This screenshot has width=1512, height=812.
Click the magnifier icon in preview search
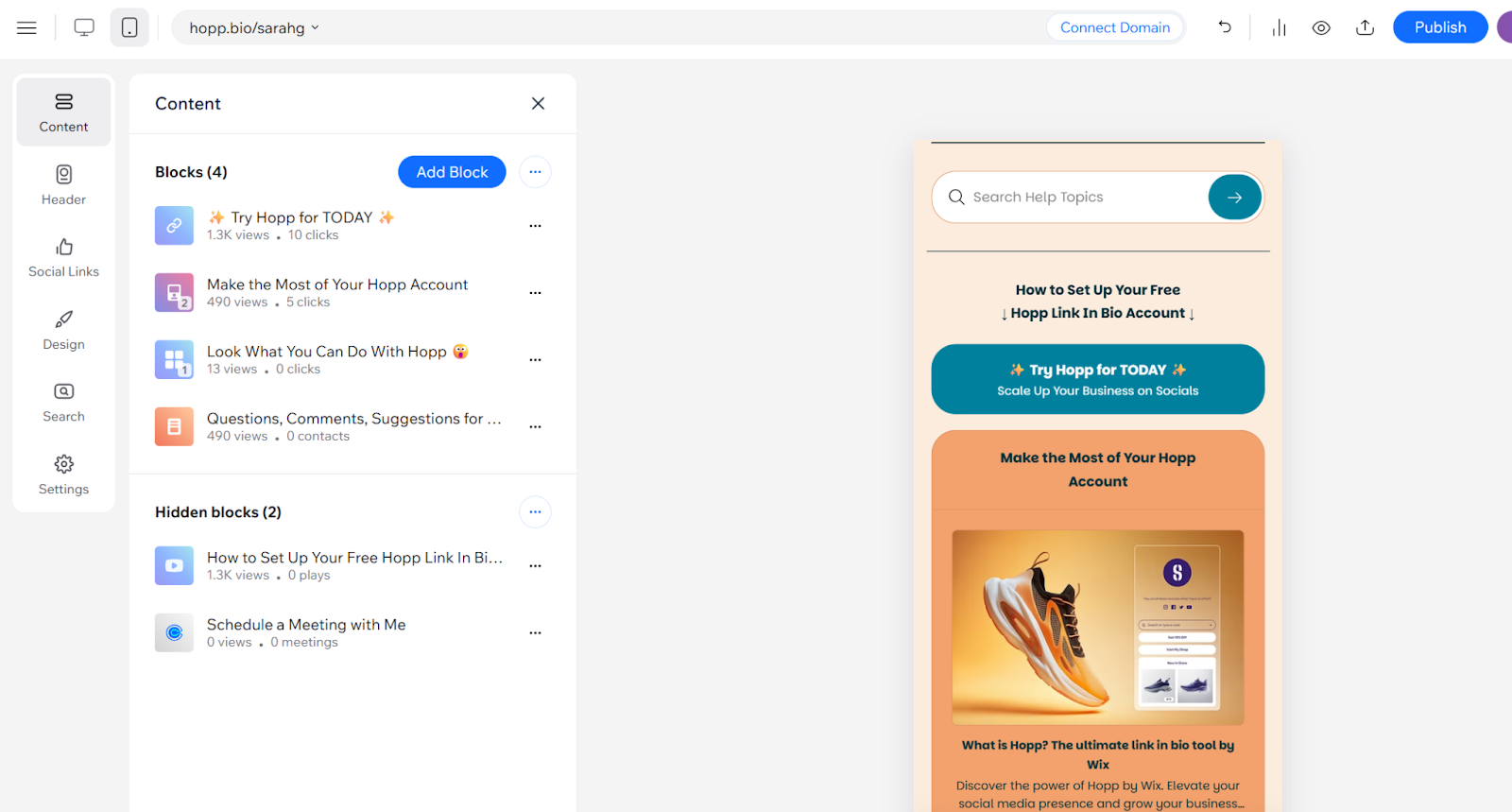pos(956,197)
